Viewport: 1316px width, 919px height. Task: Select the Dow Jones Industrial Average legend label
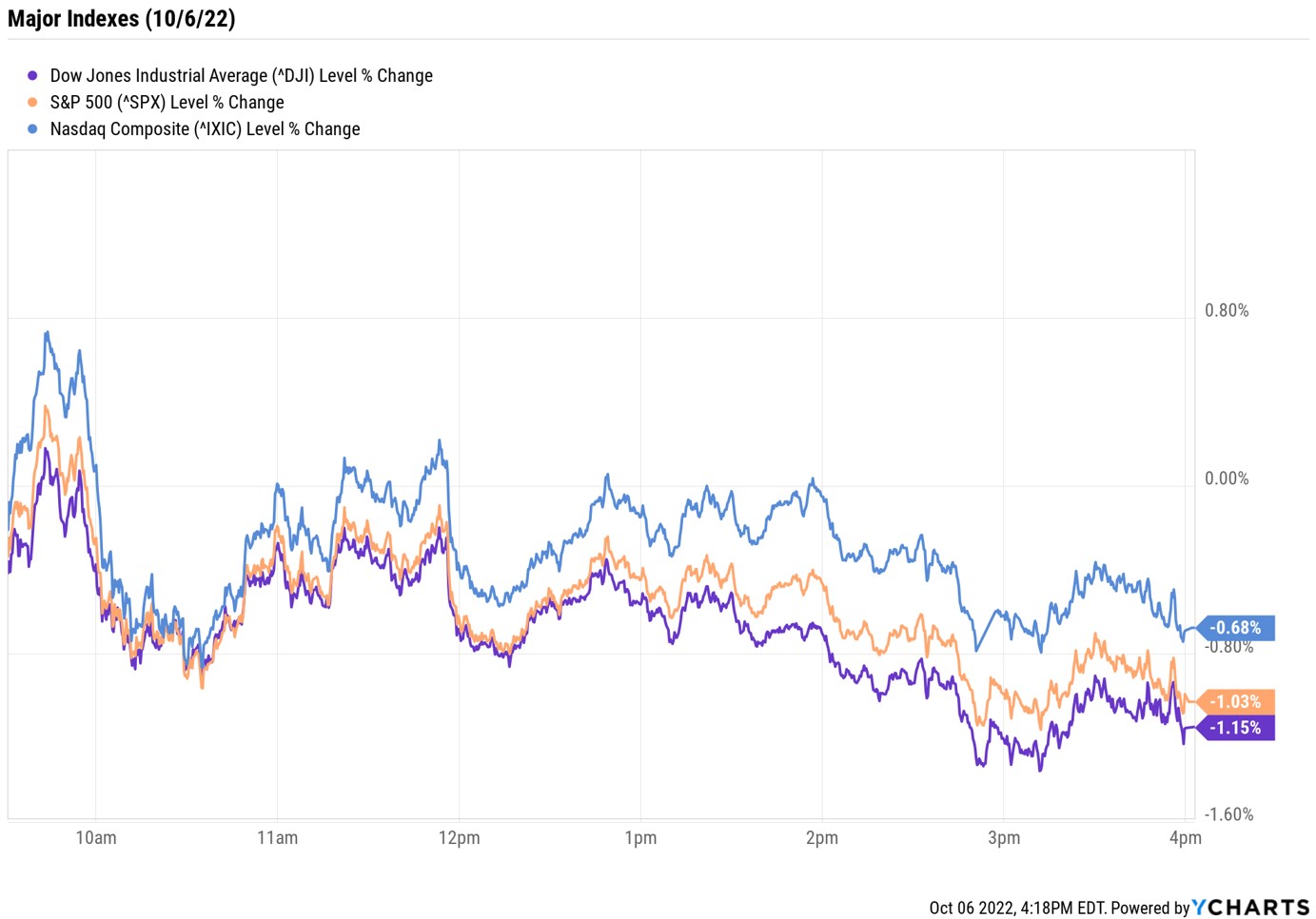coord(241,76)
